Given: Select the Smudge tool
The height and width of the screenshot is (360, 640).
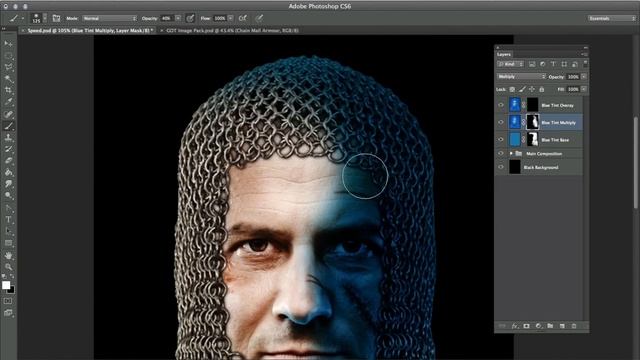Looking at the screenshot, I should (8, 184).
